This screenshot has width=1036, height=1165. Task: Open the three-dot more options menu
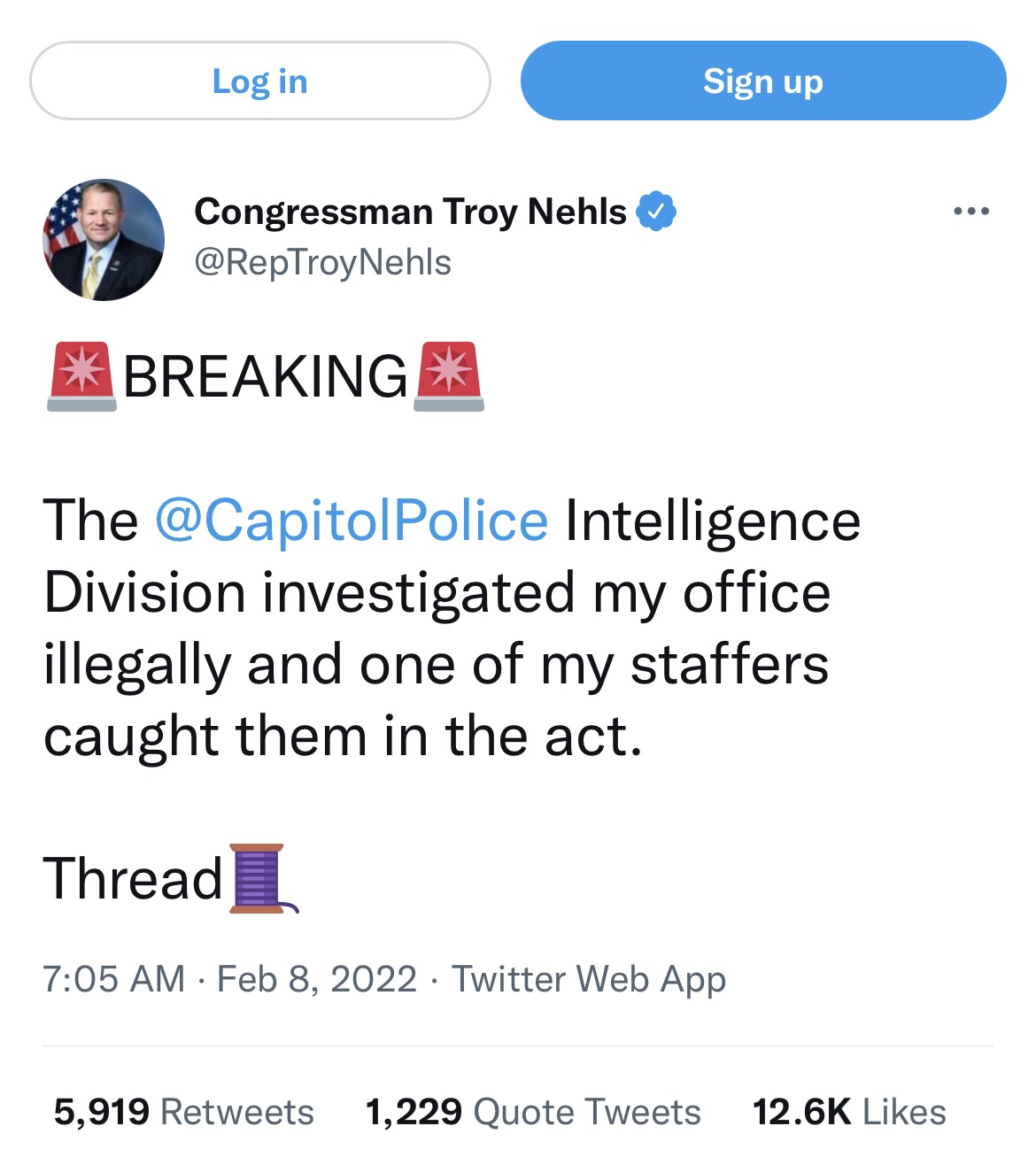pos(970,212)
